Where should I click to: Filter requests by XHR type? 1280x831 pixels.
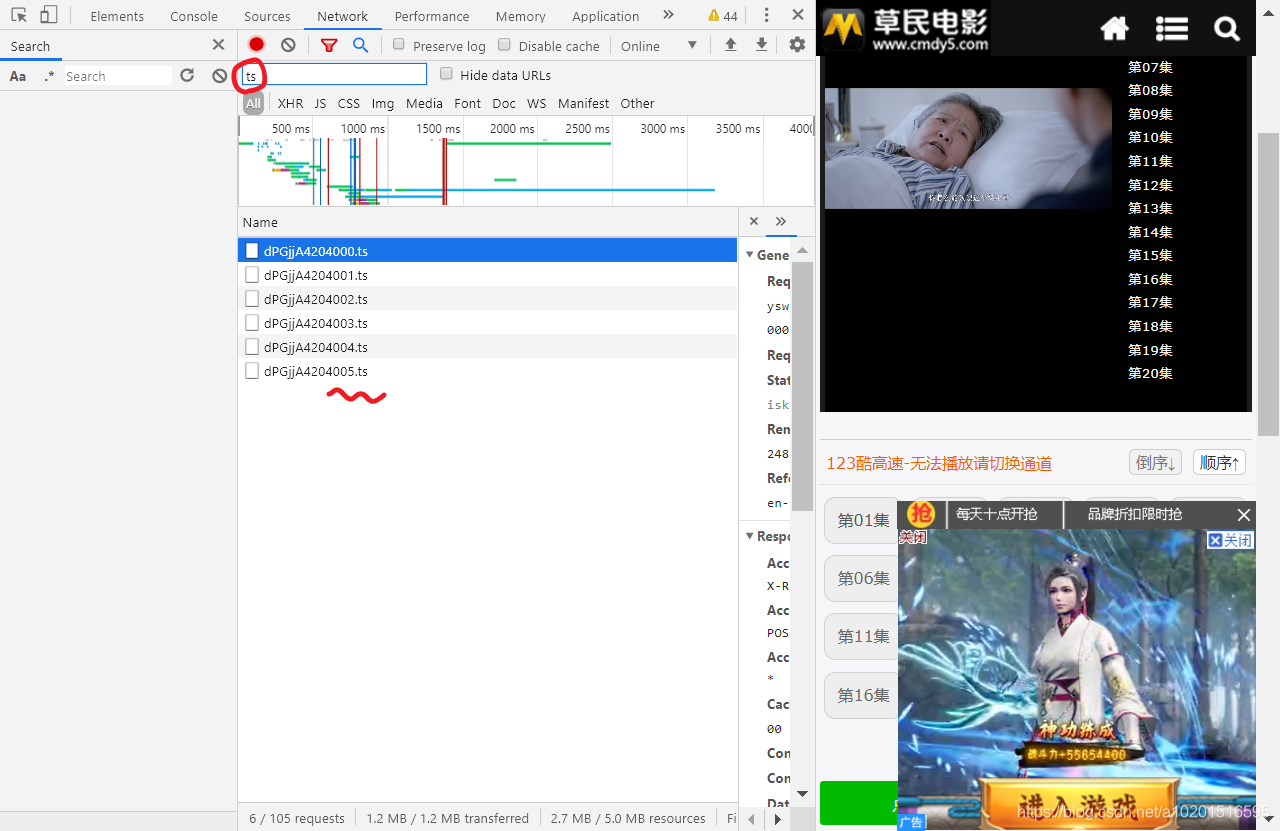(291, 103)
